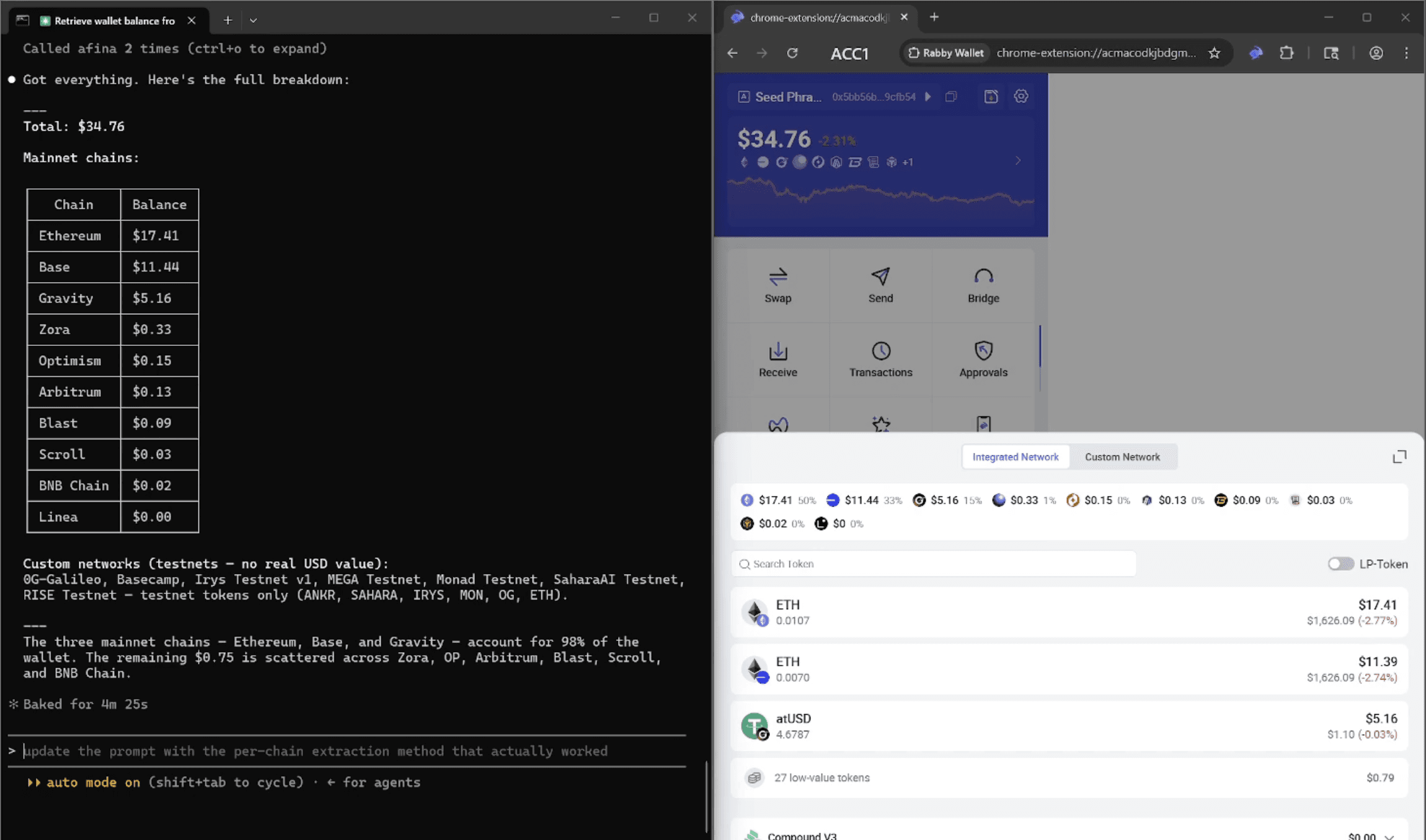
Task: Open a new terminal tab
Action: tap(228, 20)
